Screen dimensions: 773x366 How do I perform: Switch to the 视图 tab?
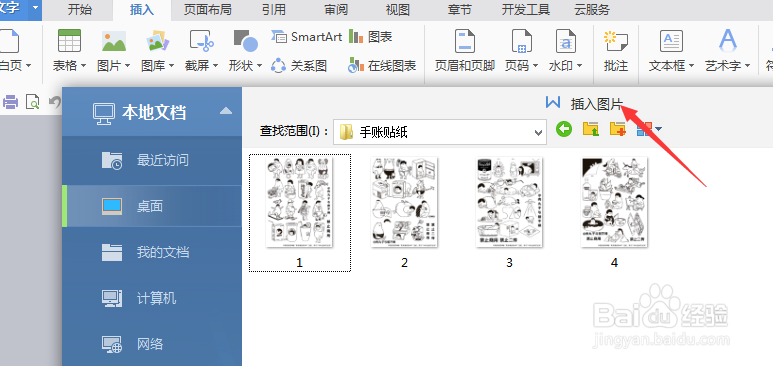tap(398, 9)
